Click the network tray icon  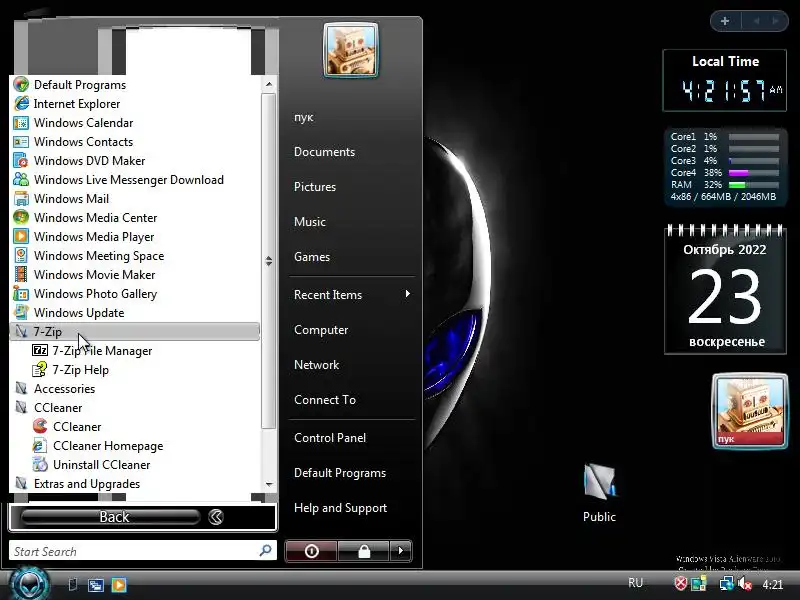pos(726,584)
